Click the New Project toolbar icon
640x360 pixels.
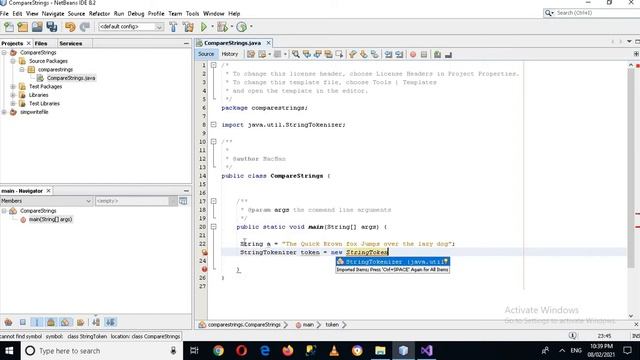tap(23, 27)
